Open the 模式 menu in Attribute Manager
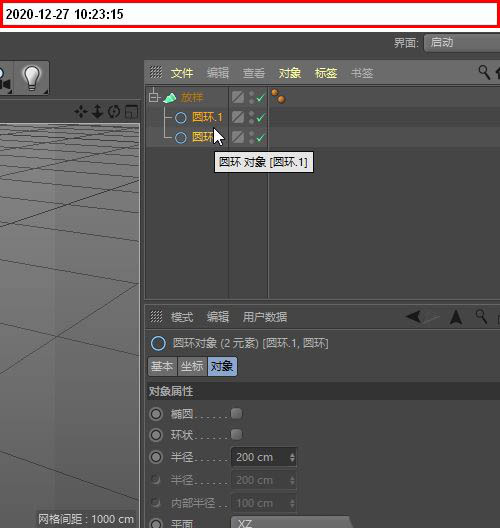This screenshot has width=500, height=528. [182, 317]
